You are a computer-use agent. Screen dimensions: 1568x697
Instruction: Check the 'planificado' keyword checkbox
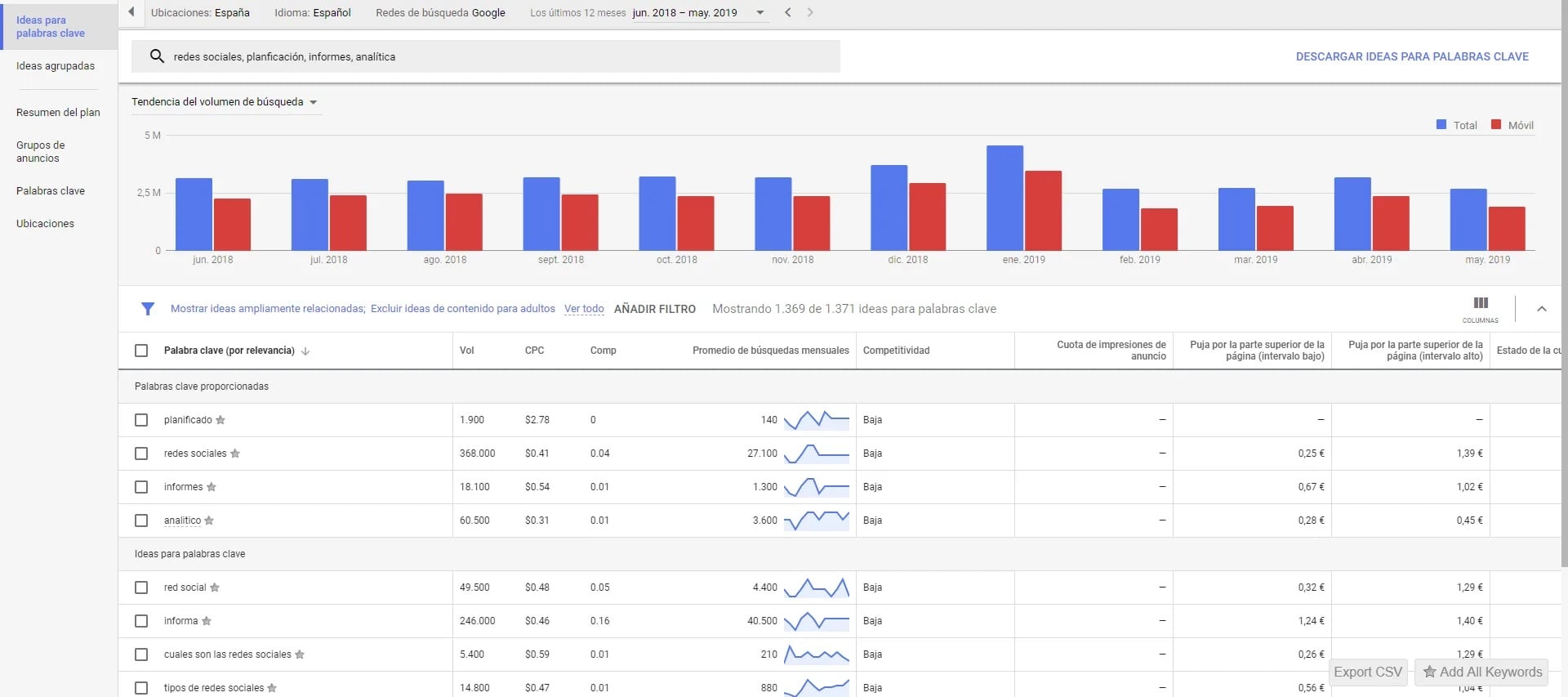click(x=141, y=420)
